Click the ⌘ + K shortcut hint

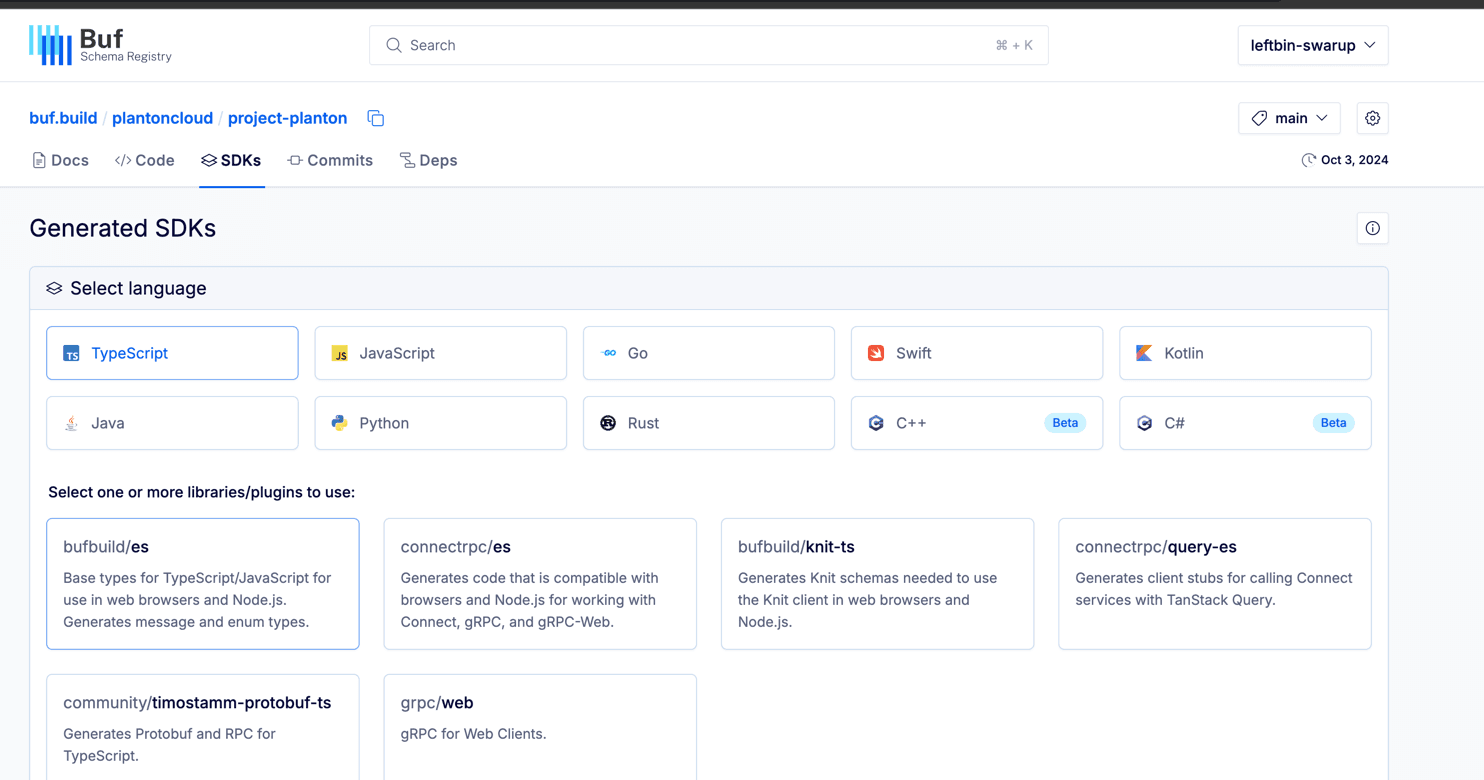pos(1014,45)
